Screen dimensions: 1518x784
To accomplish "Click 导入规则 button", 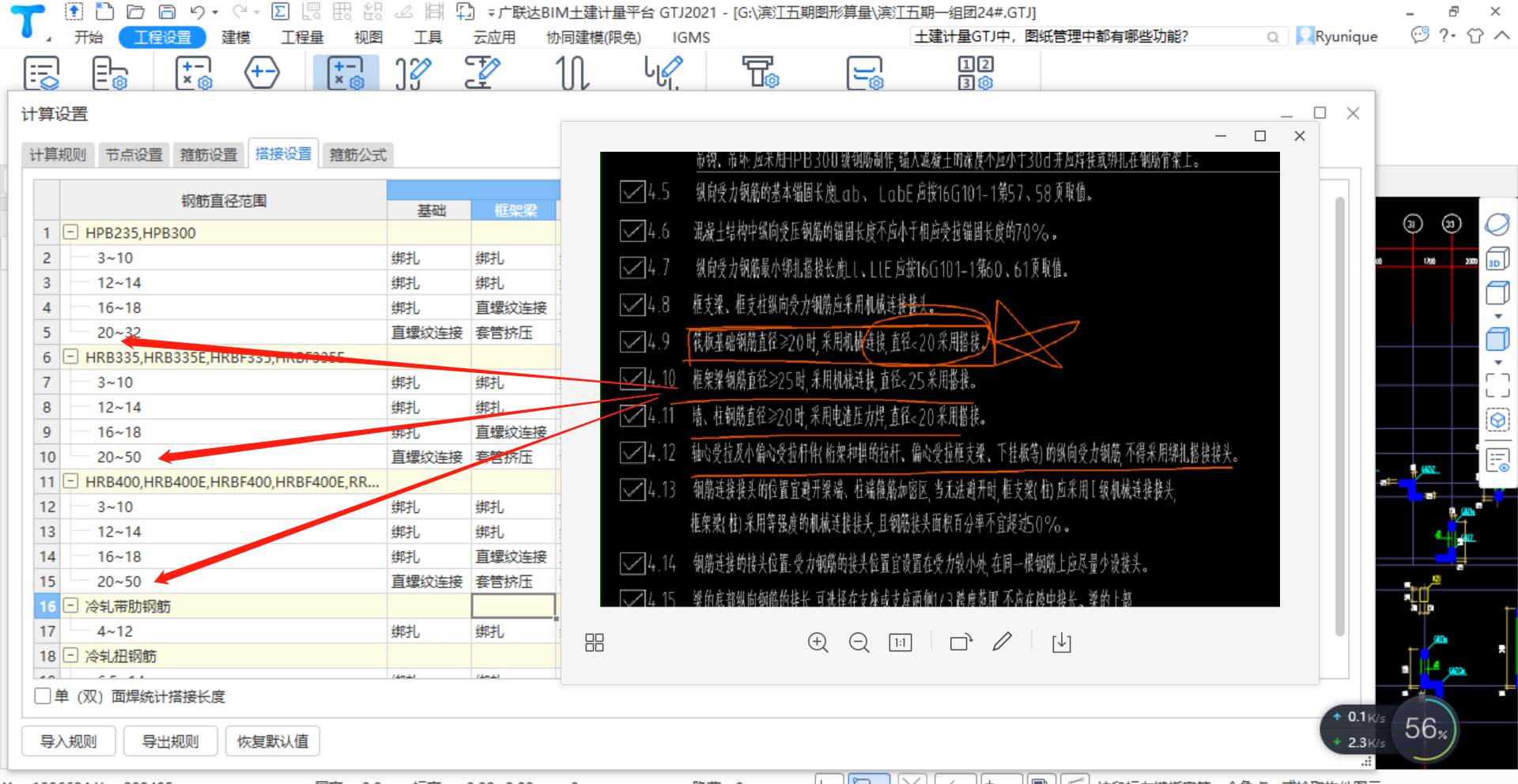I will [x=69, y=741].
